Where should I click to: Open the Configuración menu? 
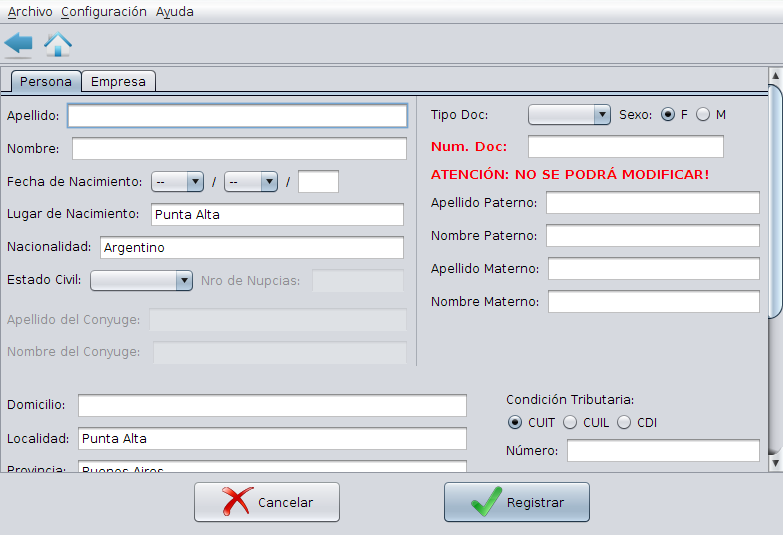point(104,12)
